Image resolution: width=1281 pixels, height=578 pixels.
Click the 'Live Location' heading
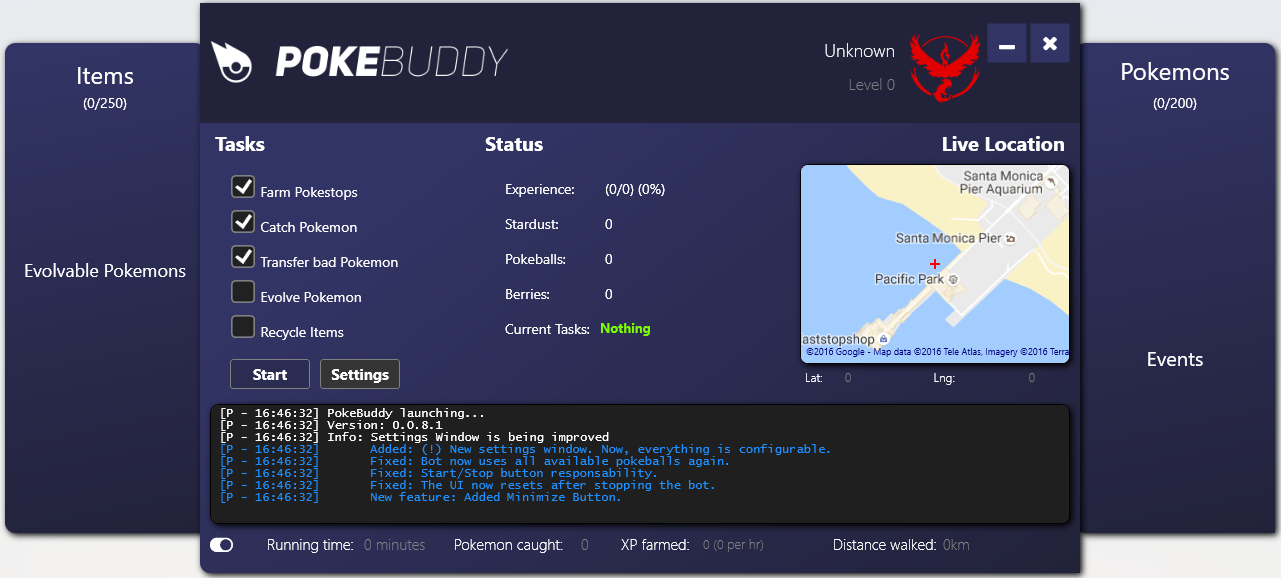point(1003,144)
